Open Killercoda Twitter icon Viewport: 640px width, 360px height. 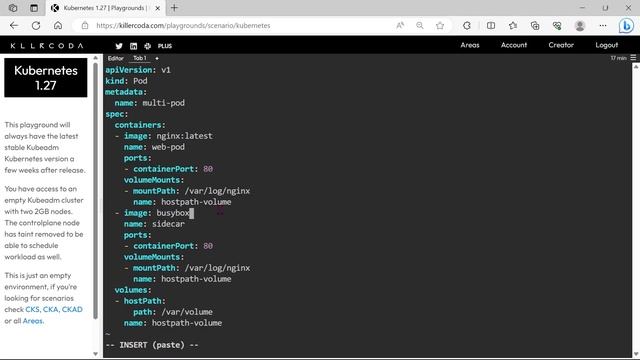[119, 46]
